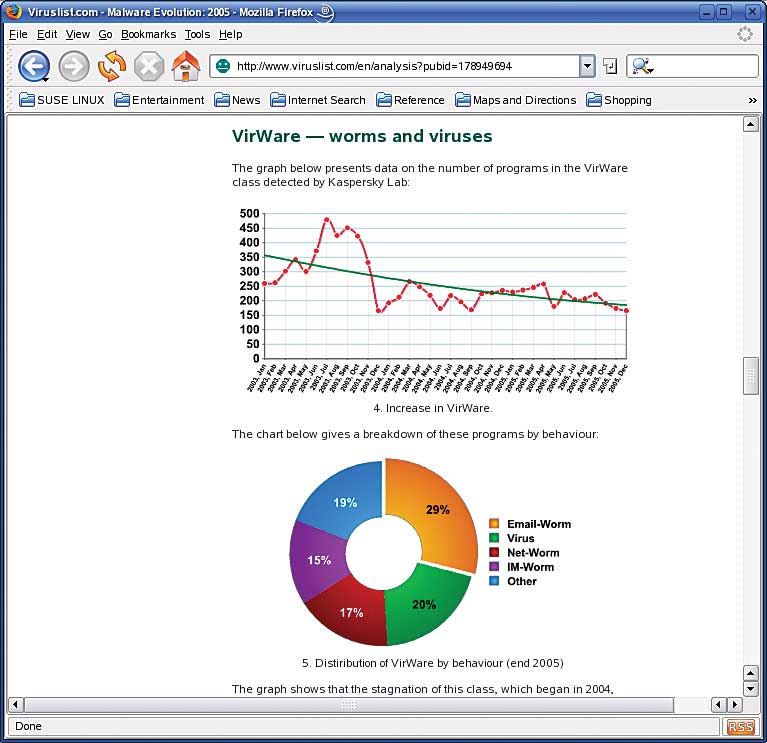Viewport: 767px width, 743px height.
Task: Click the green Virus legend swatch
Action: tap(494, 538)
